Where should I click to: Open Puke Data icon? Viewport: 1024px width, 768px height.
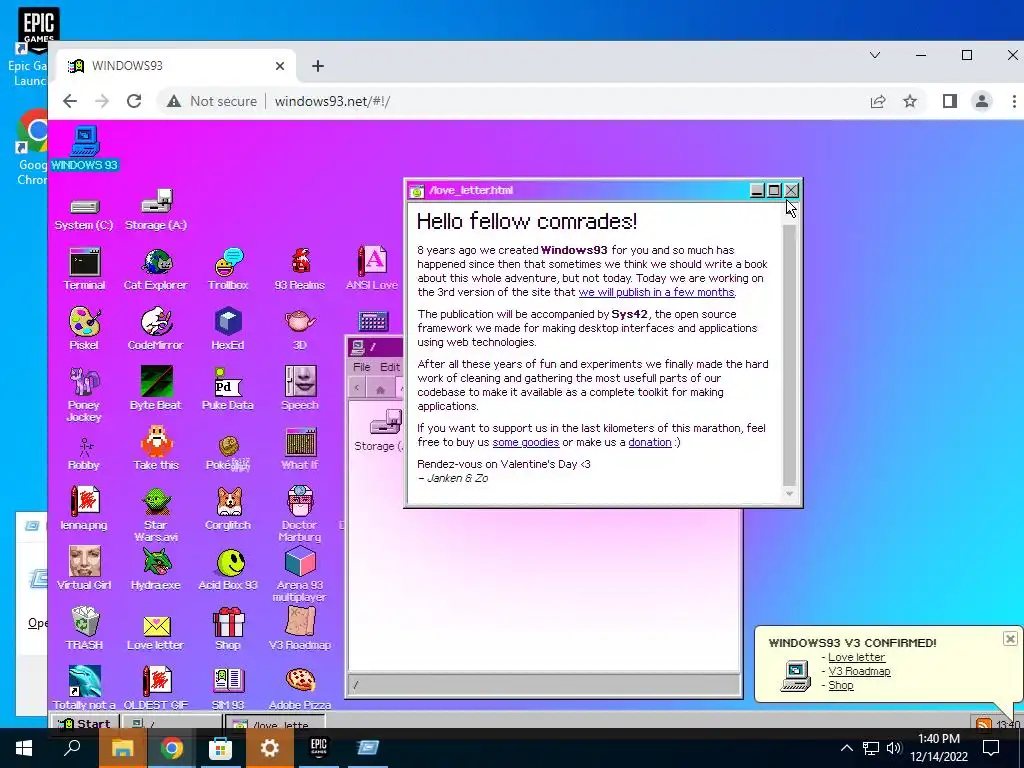pyautogui.click(x=228, y=389)
